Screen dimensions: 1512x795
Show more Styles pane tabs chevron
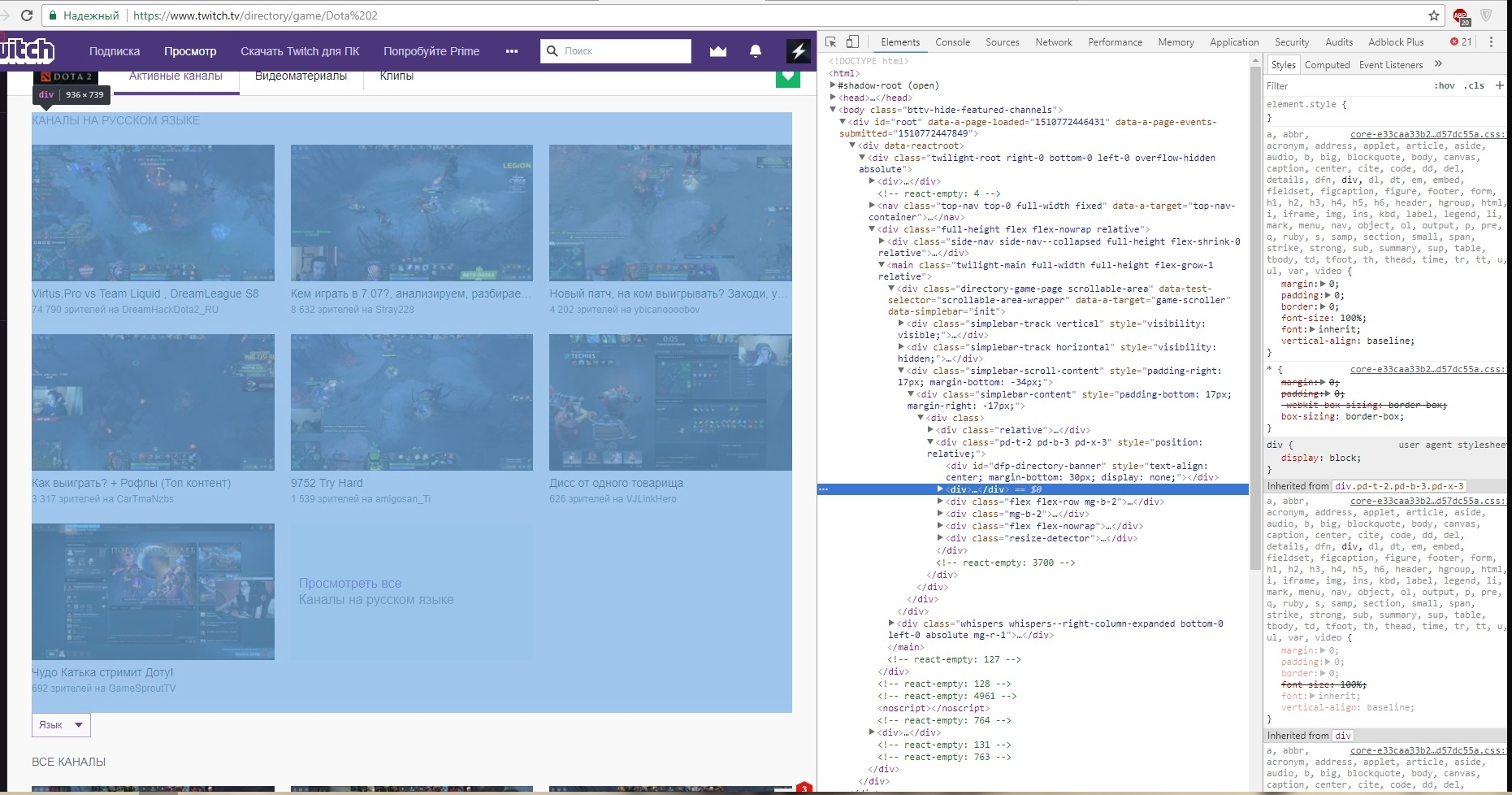pos(1438,64)
